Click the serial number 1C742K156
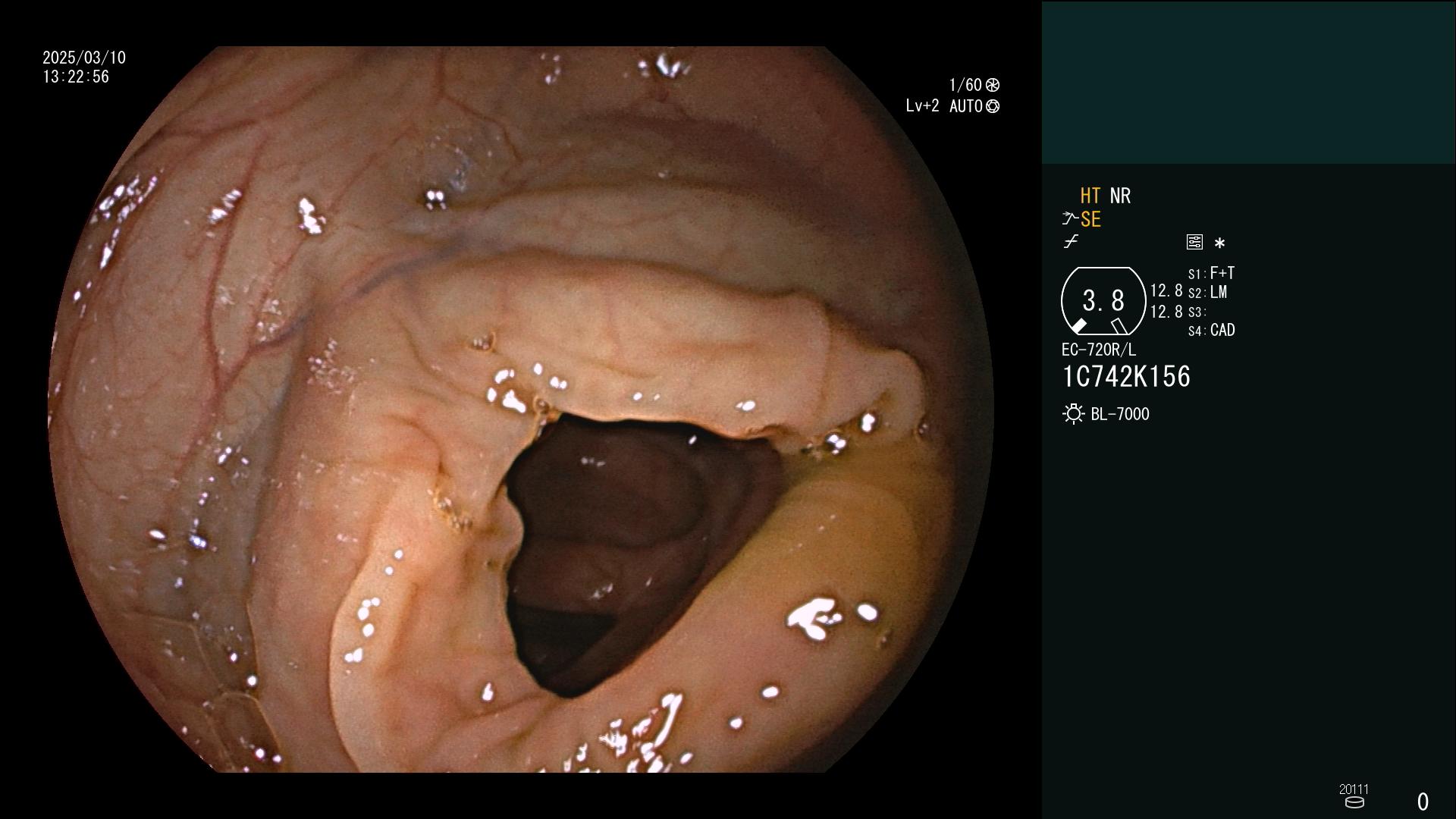 (1126, 377)
